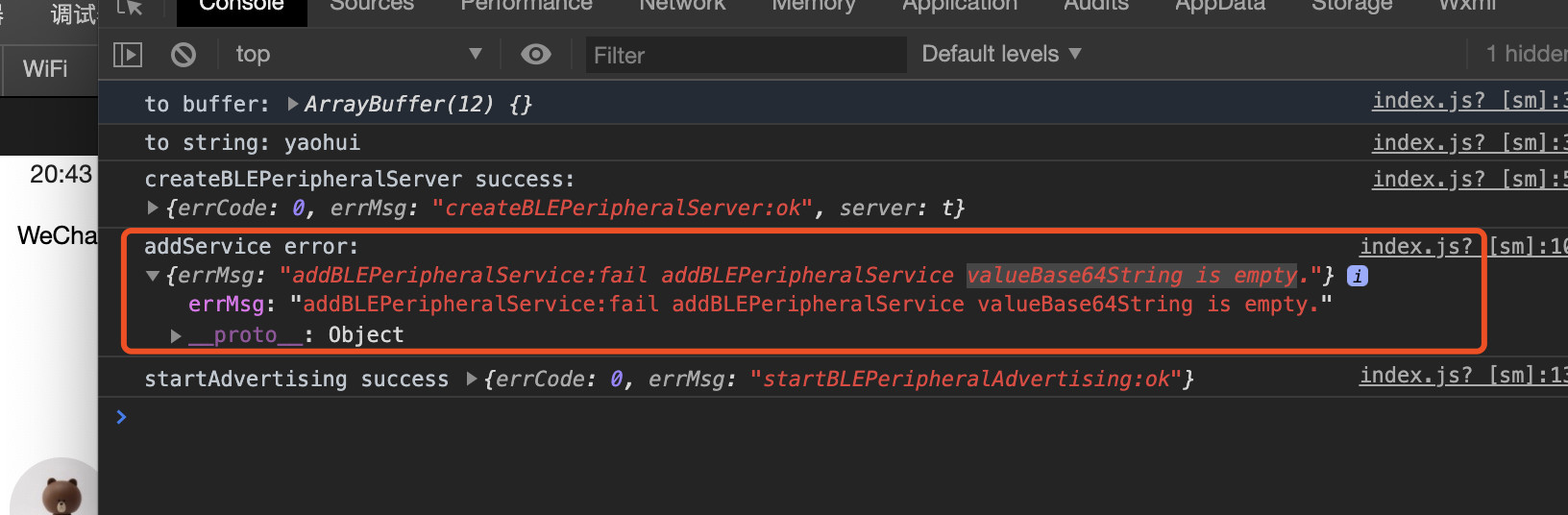Open index.js link on startAdvertising row
The height and width of the screenshot is (515, 1568).
click(x=1463, y=375)
